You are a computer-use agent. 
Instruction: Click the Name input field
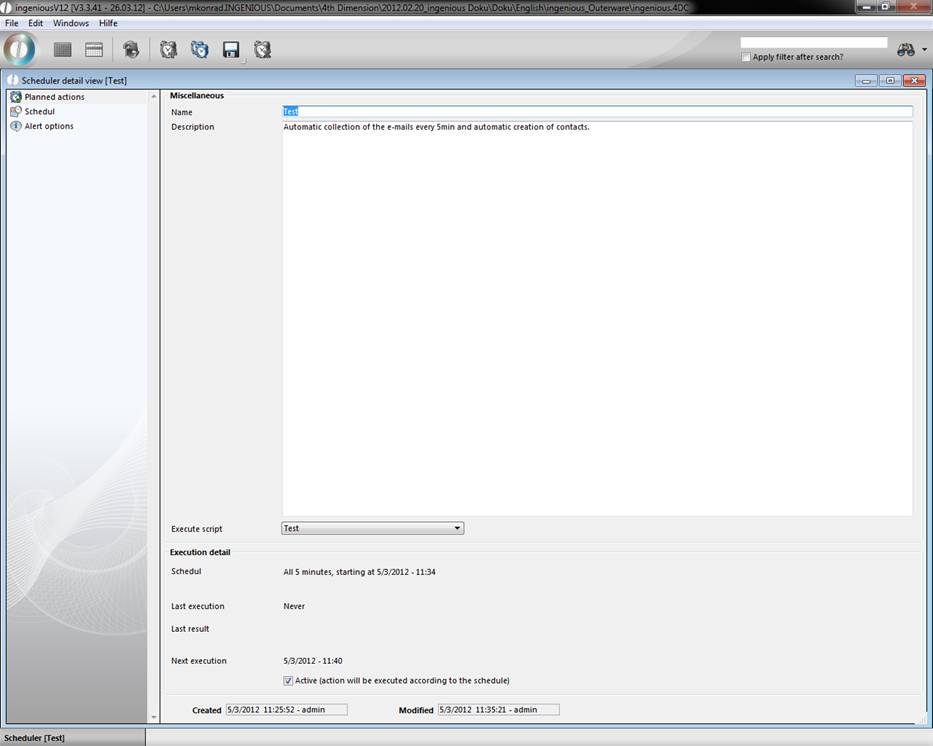tap(597, 112)
